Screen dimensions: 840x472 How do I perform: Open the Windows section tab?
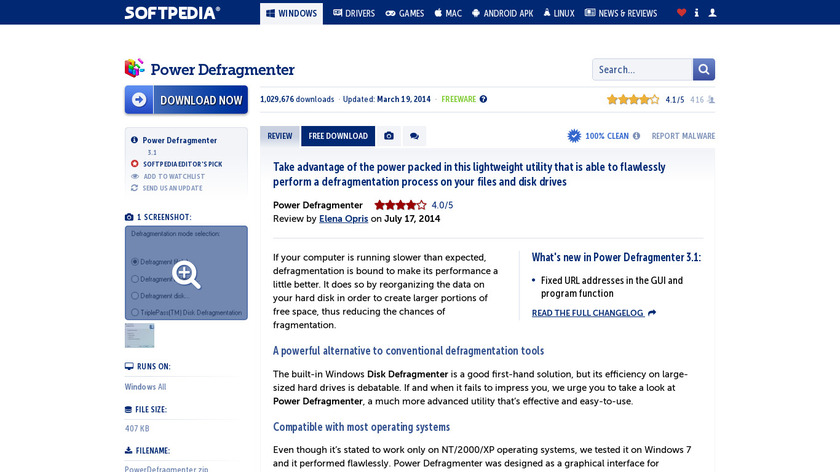click(291, 13)
